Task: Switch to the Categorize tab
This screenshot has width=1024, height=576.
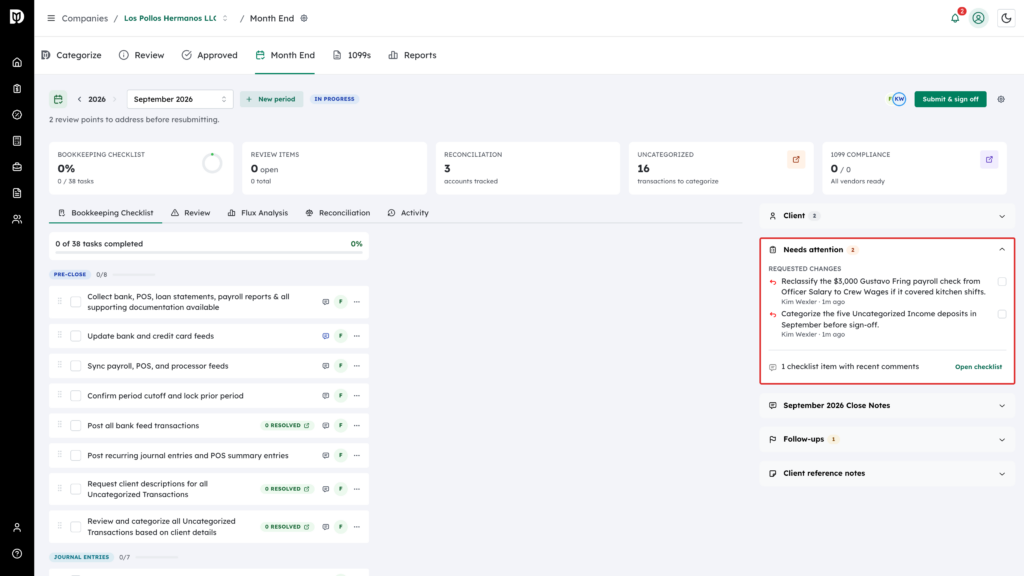Action: 71,56
